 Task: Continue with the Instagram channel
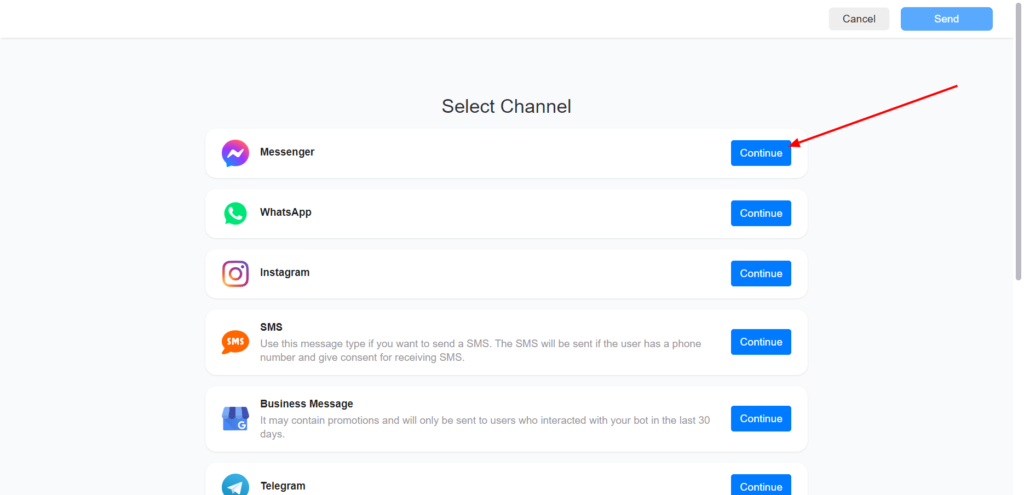click(x=761, y=274)
